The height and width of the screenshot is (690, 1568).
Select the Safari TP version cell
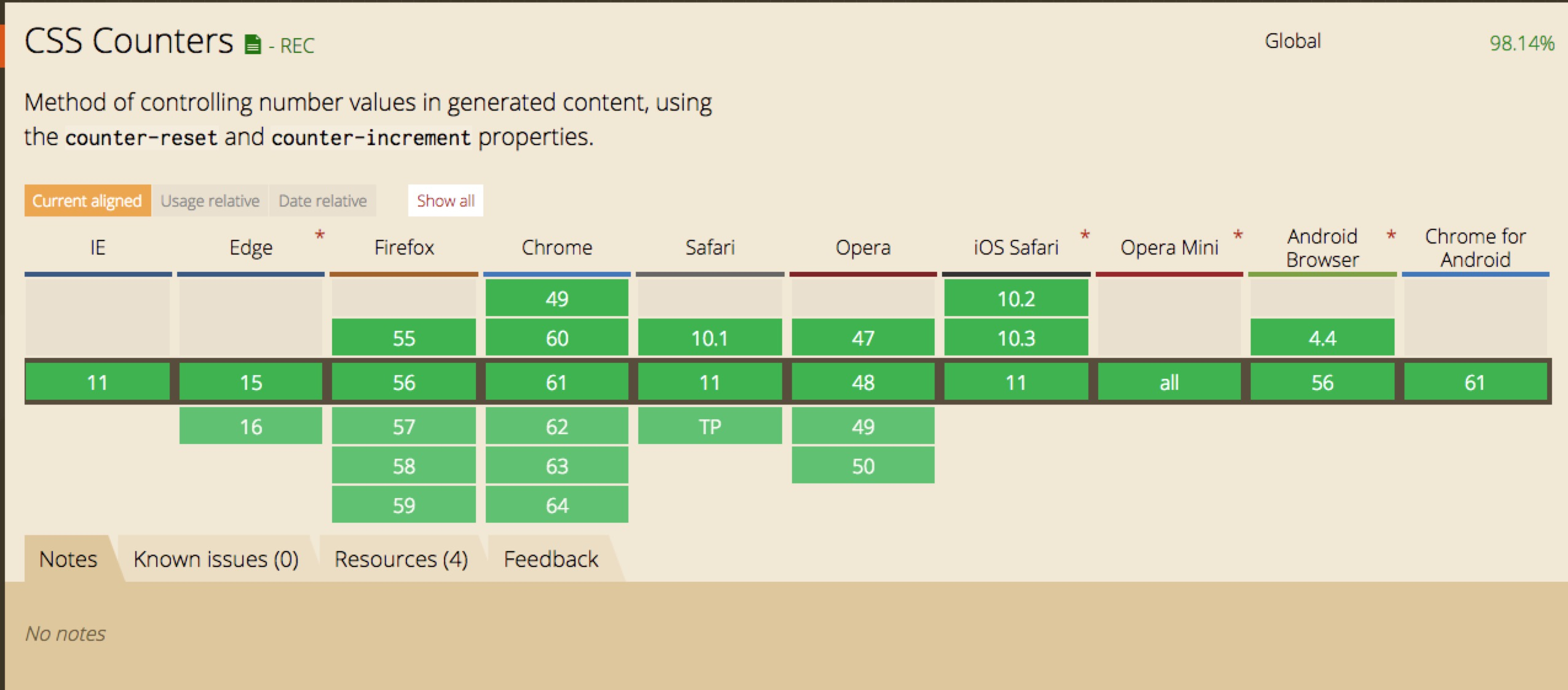[x=710, y=426]
